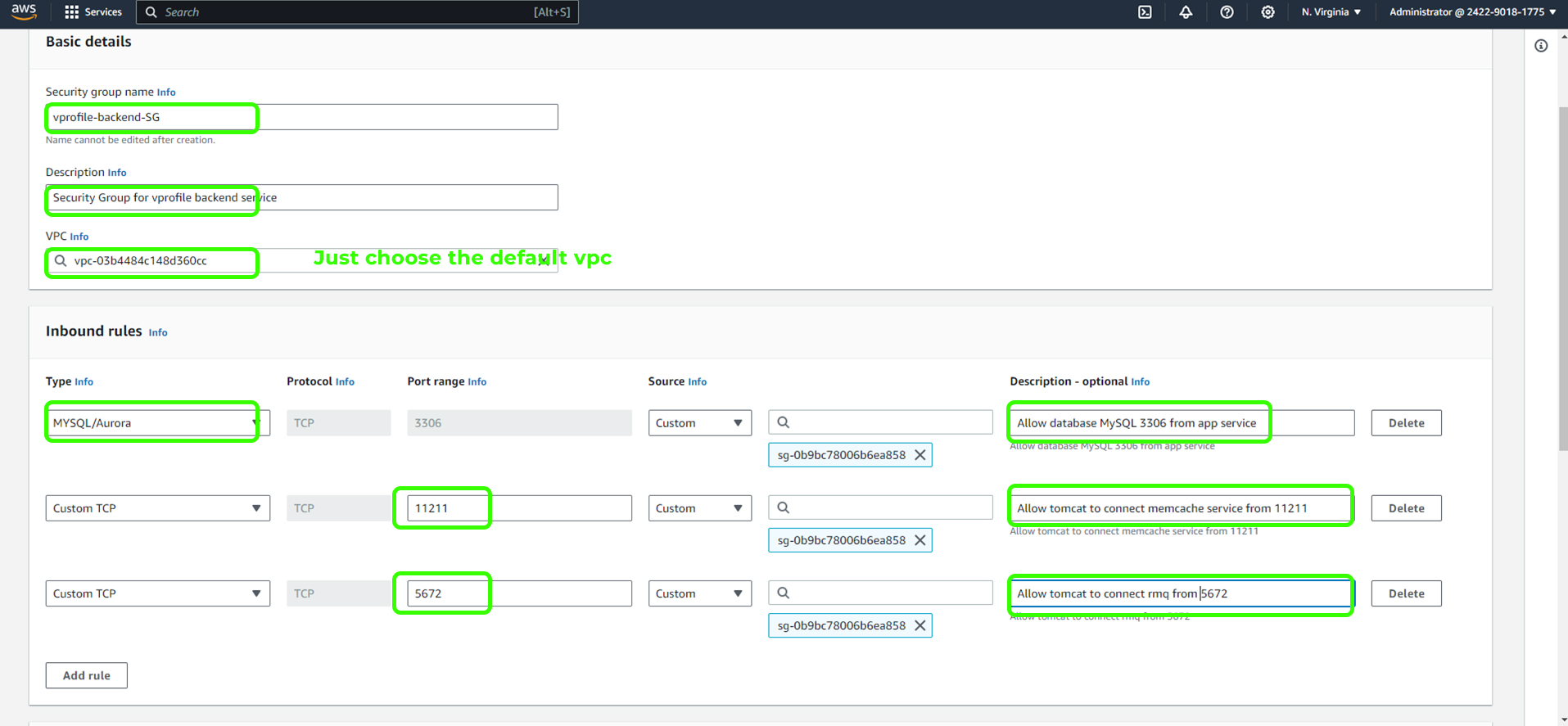The image size is (1568, 726).
Task: Click source search field of 5672 rule
Action: 880,593
